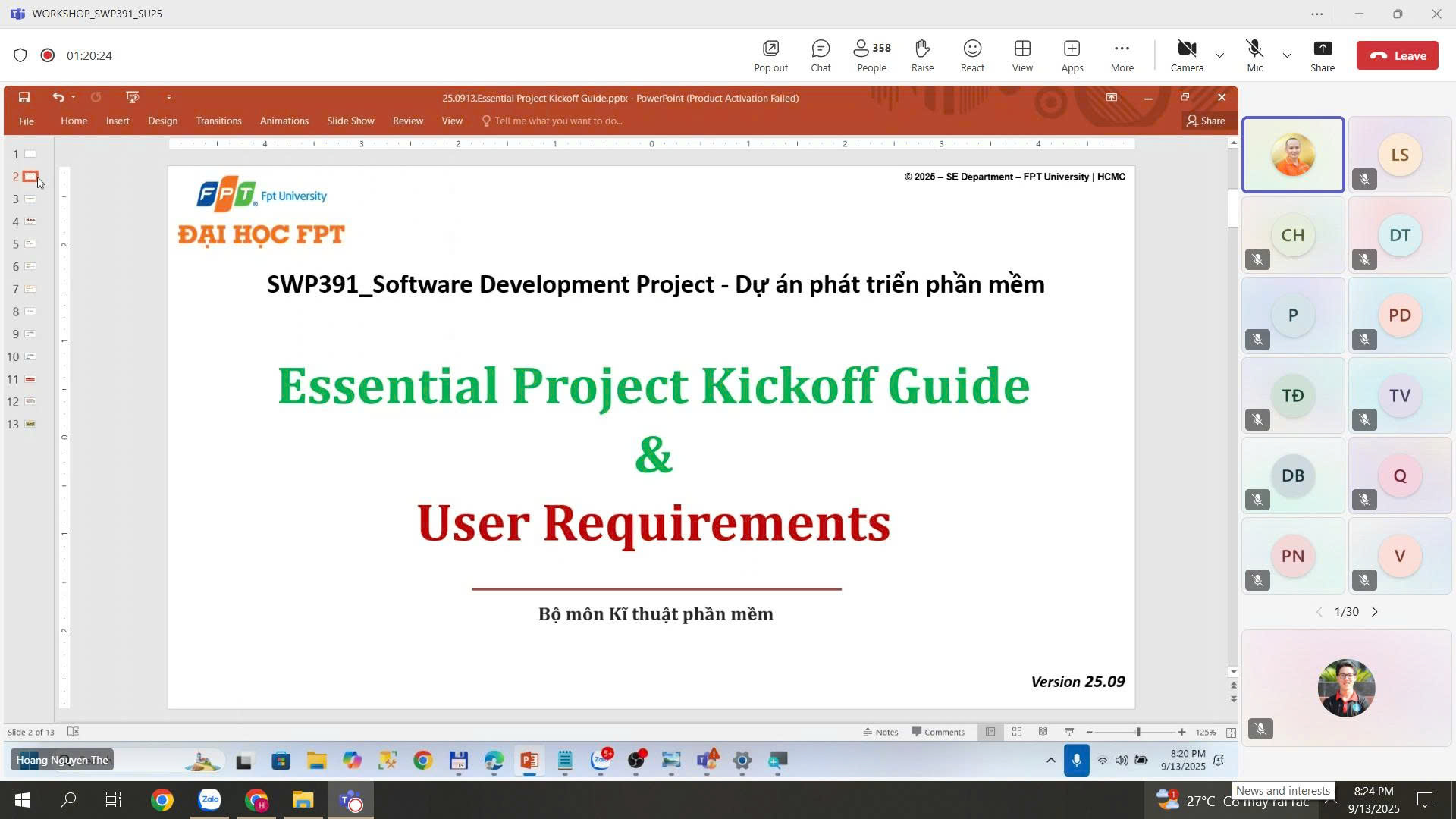Leave the meeting
The image size is (1456, 819).
pos(1397,55)
